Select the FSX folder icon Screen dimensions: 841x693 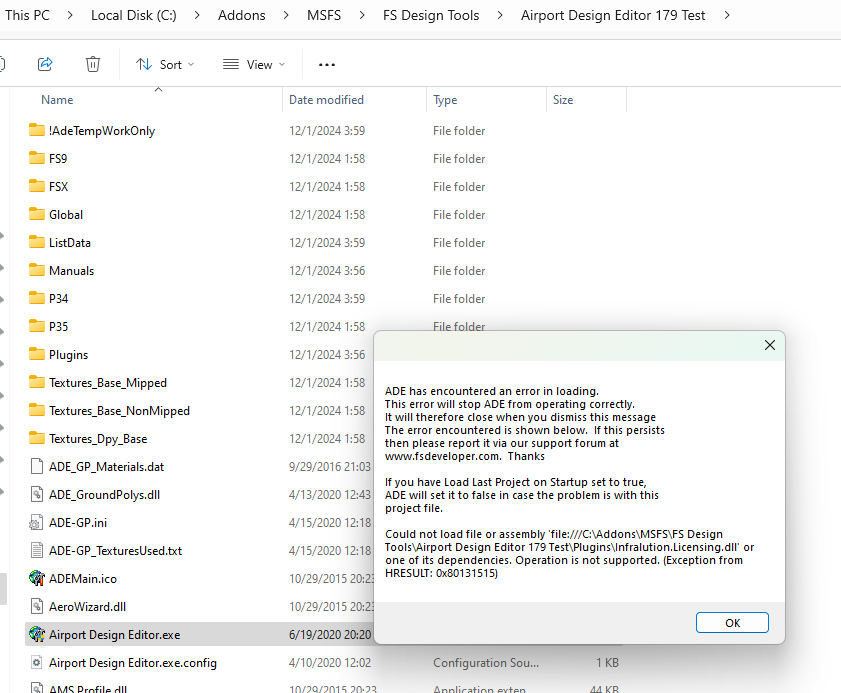(36, 186)
